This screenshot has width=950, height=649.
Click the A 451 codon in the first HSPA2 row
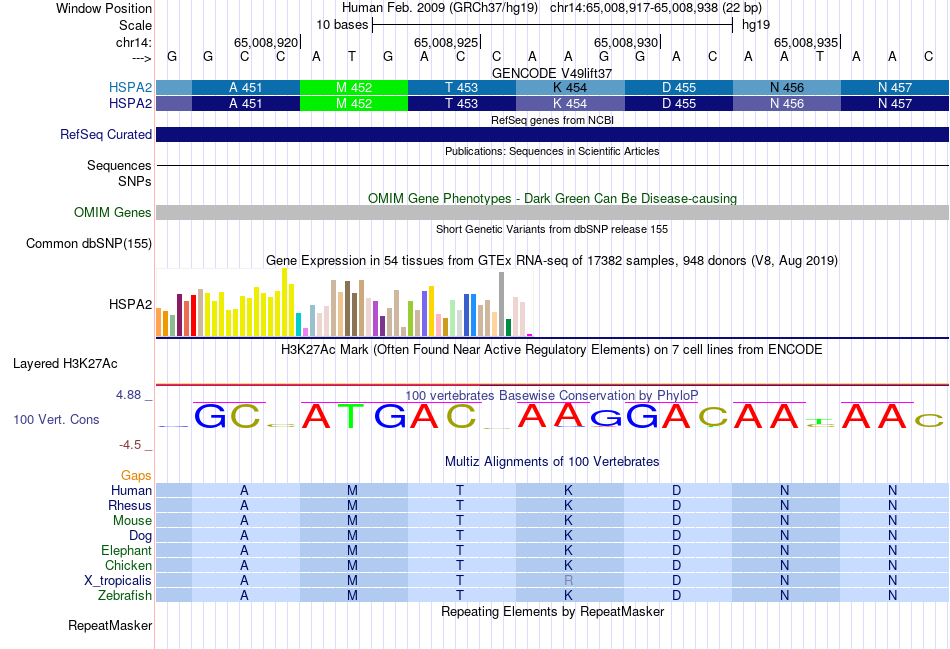[x=245, y=88]
